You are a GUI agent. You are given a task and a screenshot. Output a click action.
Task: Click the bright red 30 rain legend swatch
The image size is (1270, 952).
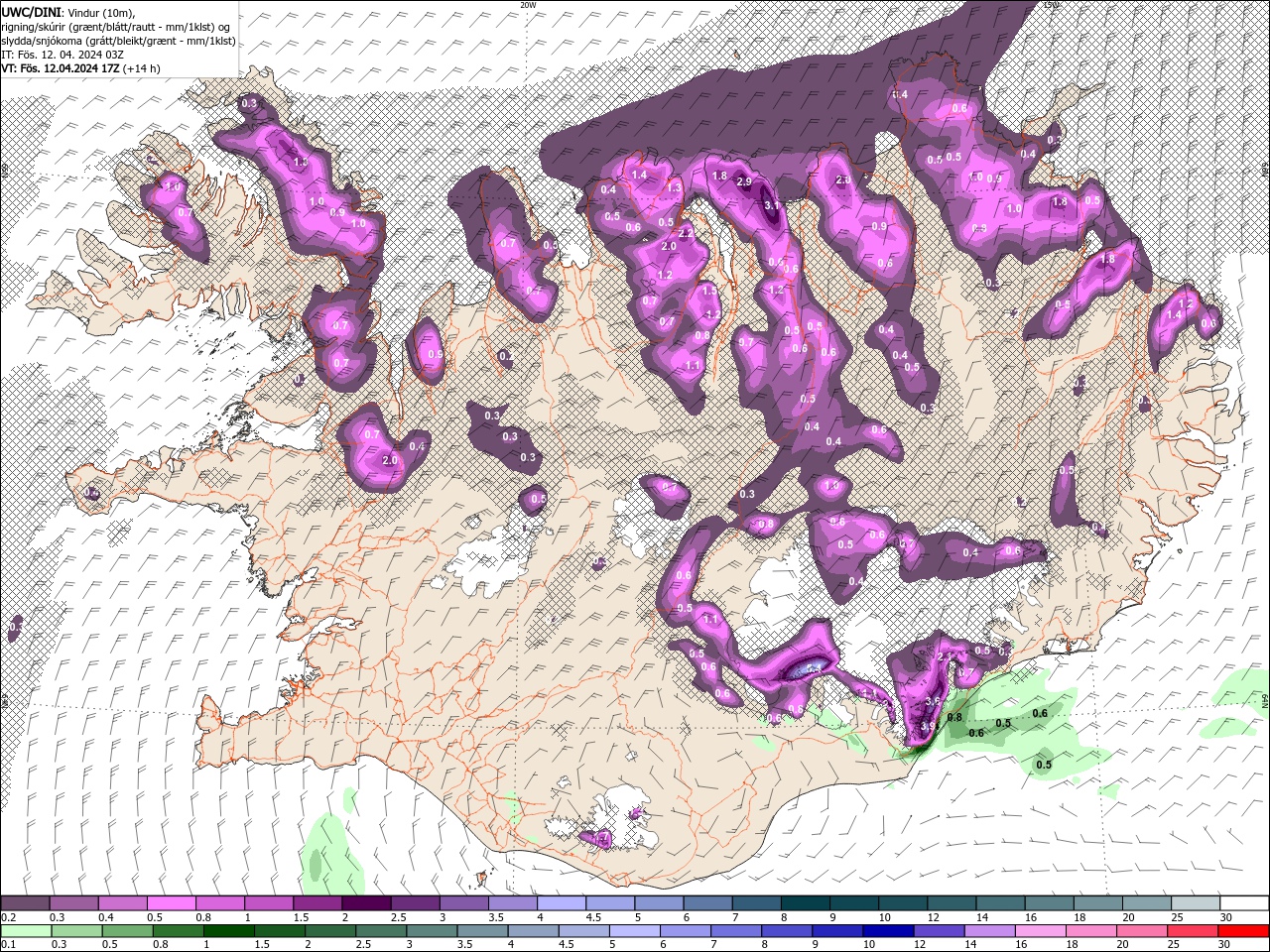[x=1243, y=931]
